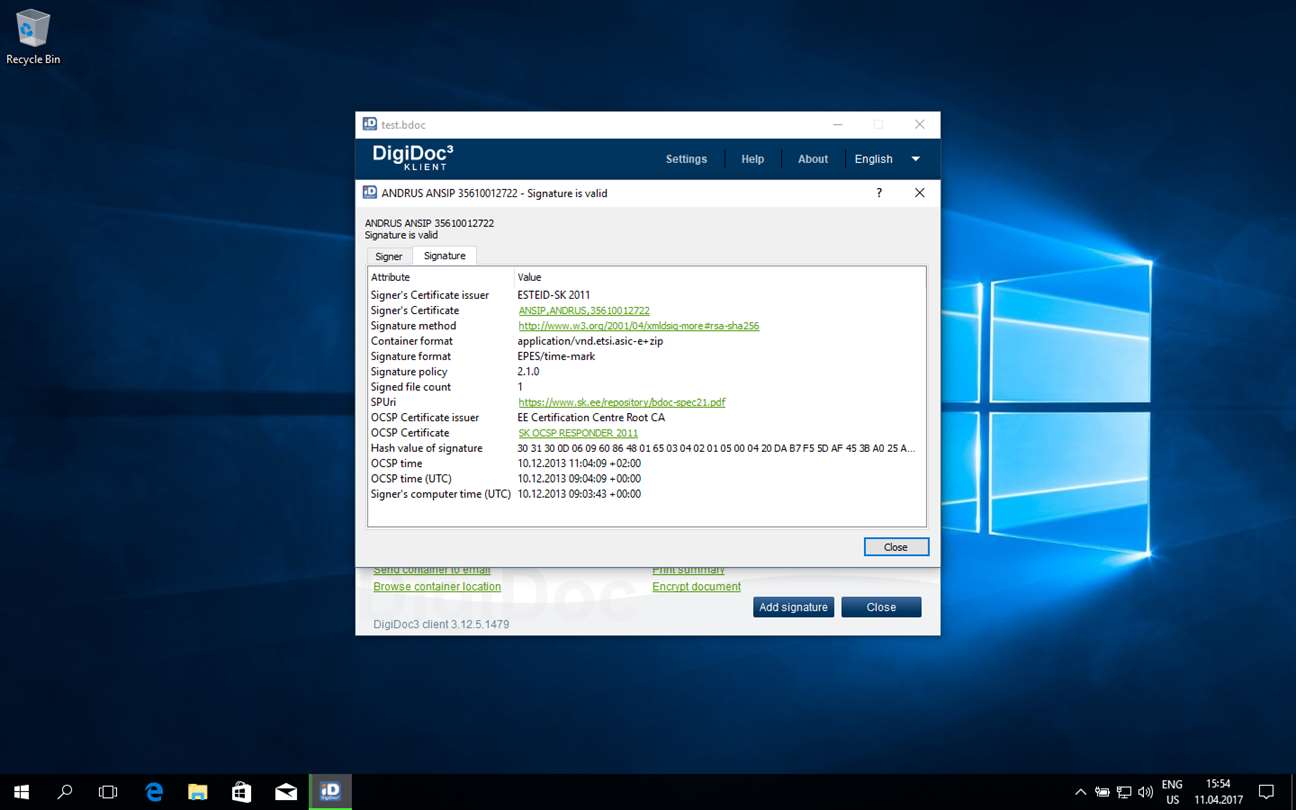Open taskbar search magnifier
This screenshot has width=1296, height=810.
pyautogui.click(x=65, y=792)
